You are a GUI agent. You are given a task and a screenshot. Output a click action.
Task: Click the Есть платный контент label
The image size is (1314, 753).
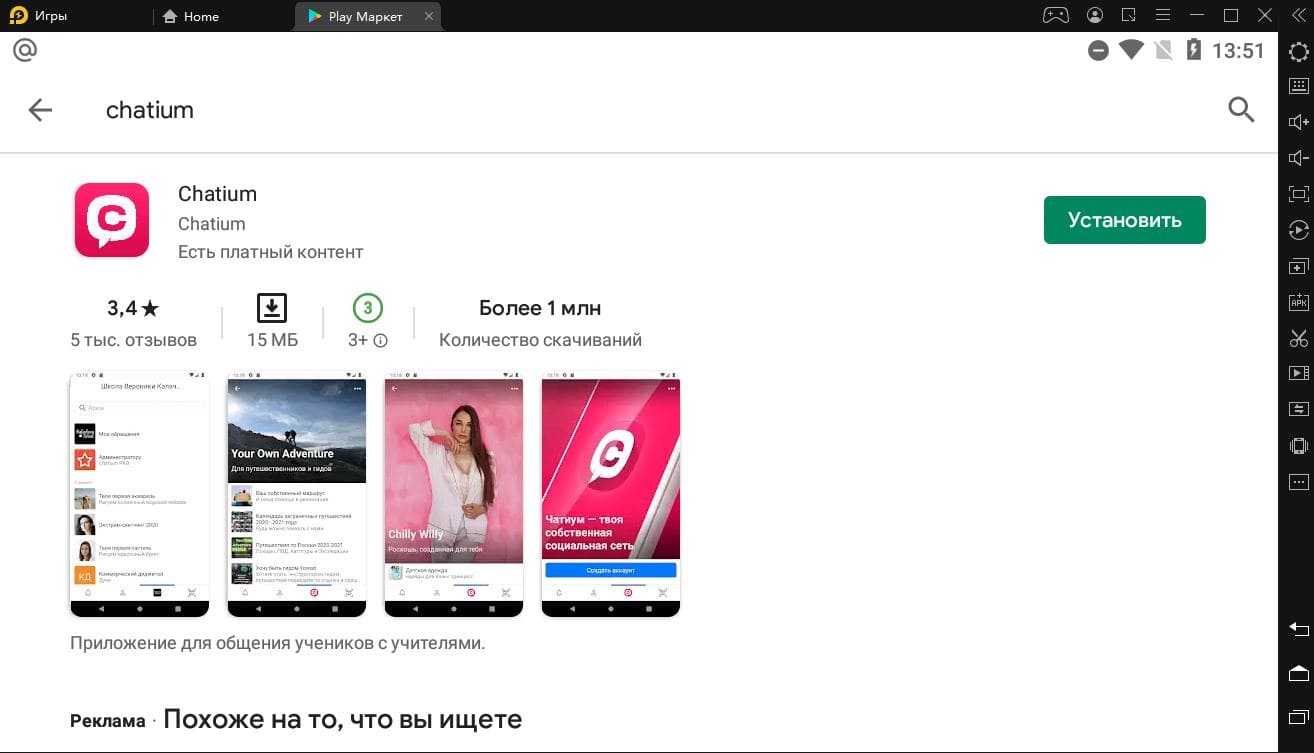point(270,252)
